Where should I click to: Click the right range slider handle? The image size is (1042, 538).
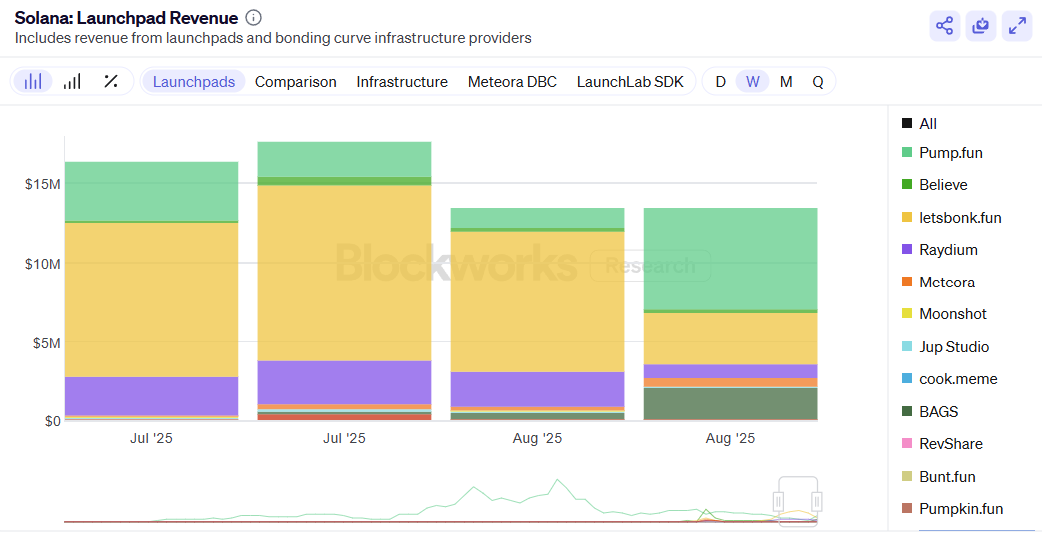coord(817,501)
